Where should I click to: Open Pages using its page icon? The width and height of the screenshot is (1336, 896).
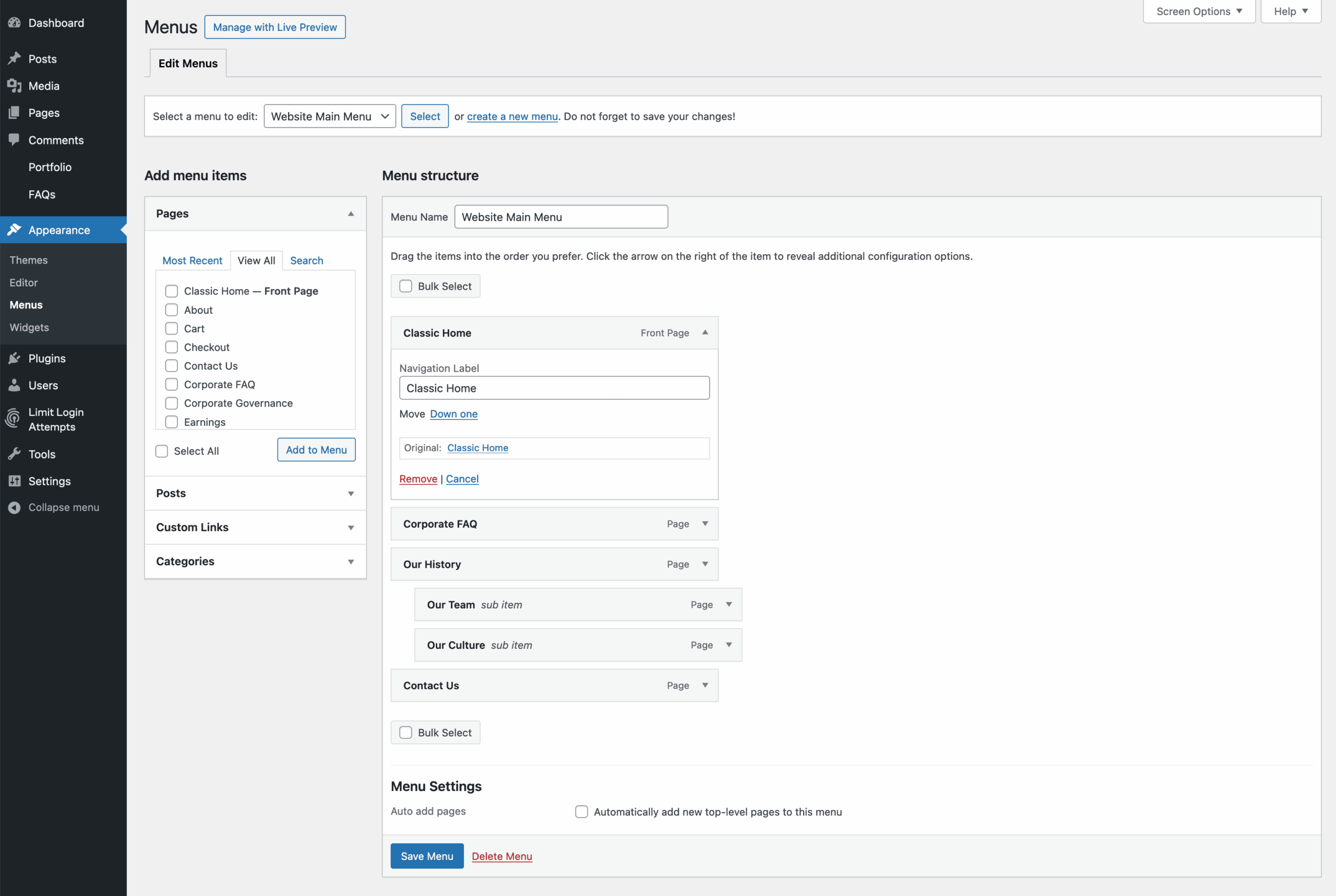point(16,112)
